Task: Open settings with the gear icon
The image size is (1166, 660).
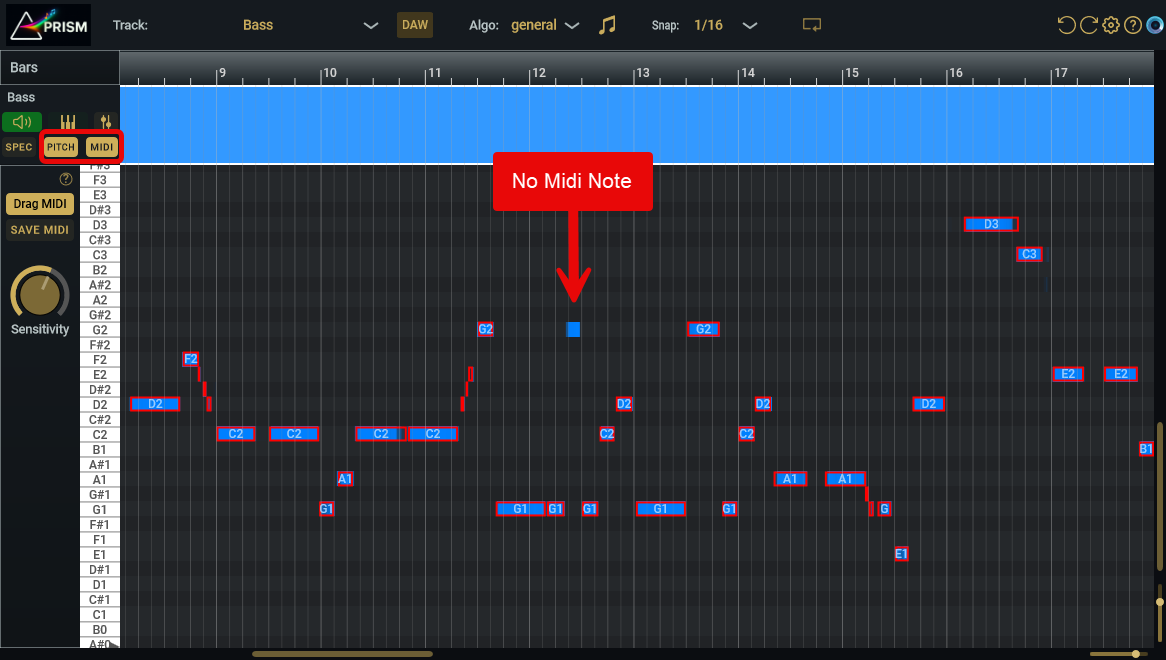Action: coord(1111,25)
